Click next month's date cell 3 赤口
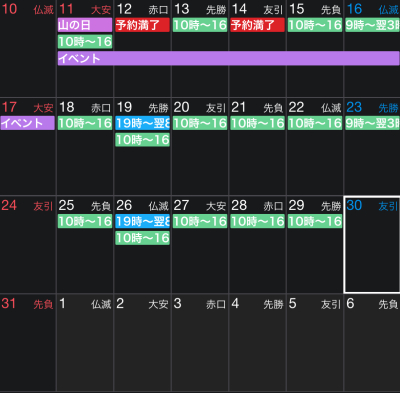Image resolution: width=400 pixels, height=393 pixels. click(x=200, y=343)
